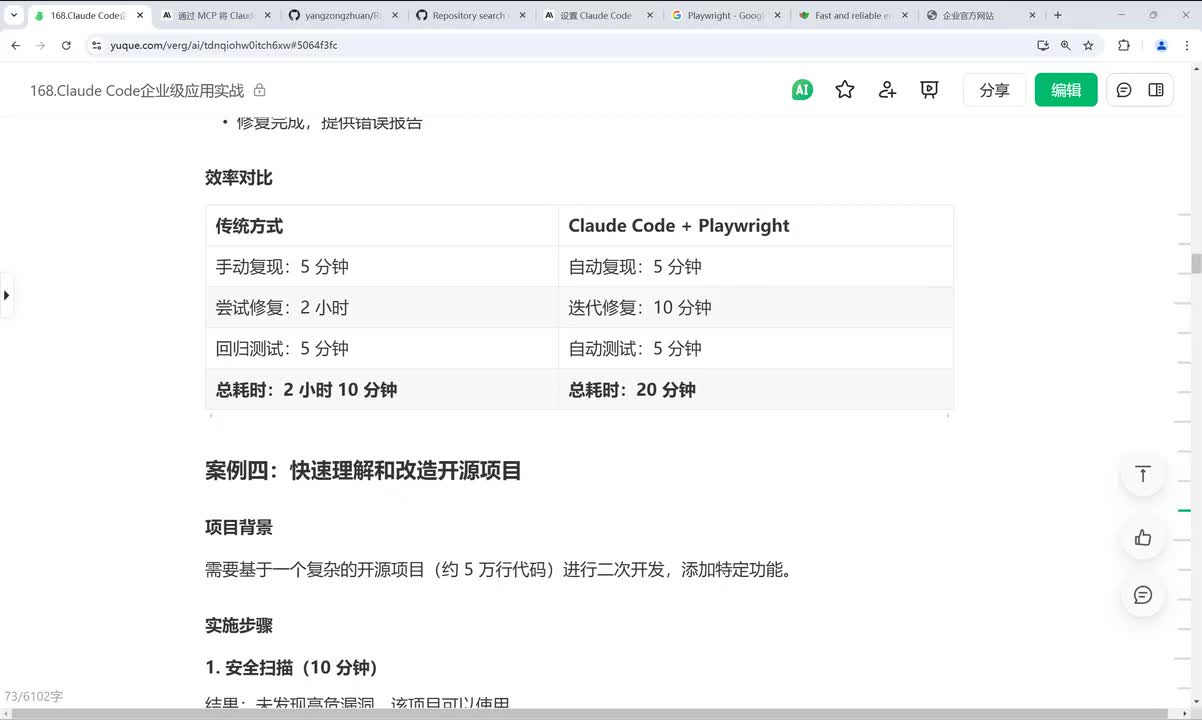Bookmark this page with star icon
The image size is (1202, 720).
tap(1088, 45)
